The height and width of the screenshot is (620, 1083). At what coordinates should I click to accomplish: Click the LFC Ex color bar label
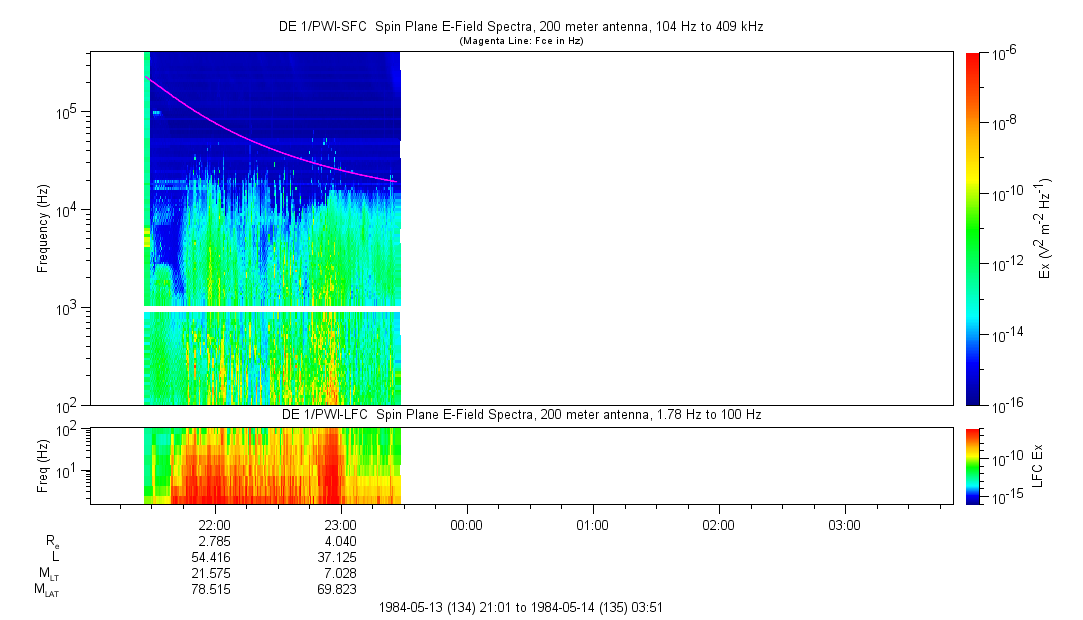coord(1038,466)
